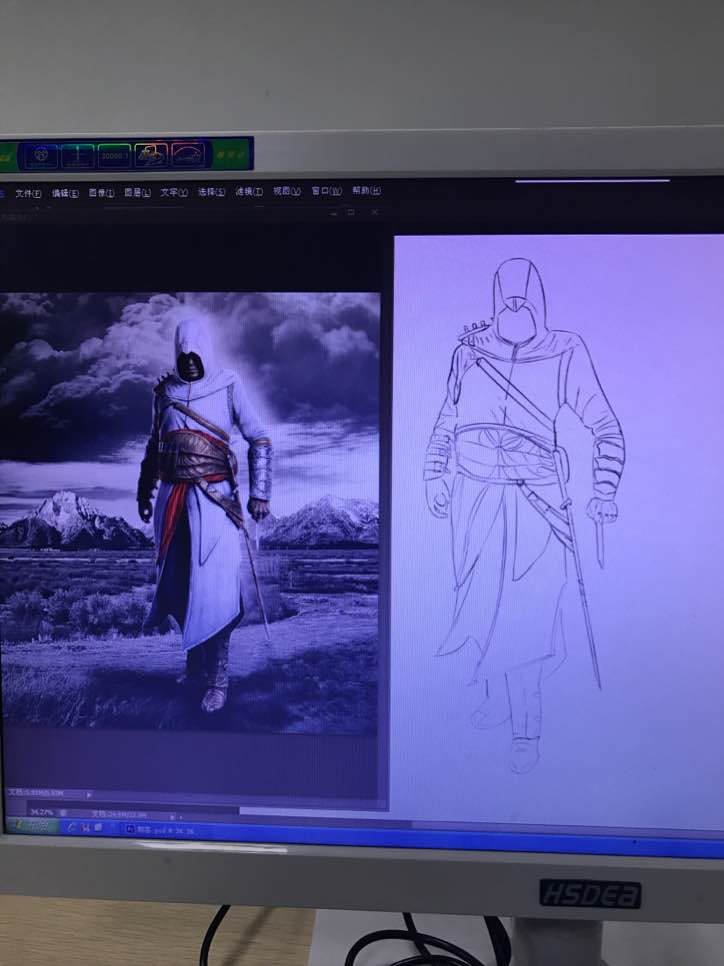
Task: Open the Windows Start button
Action: click(x=31, y=827)
